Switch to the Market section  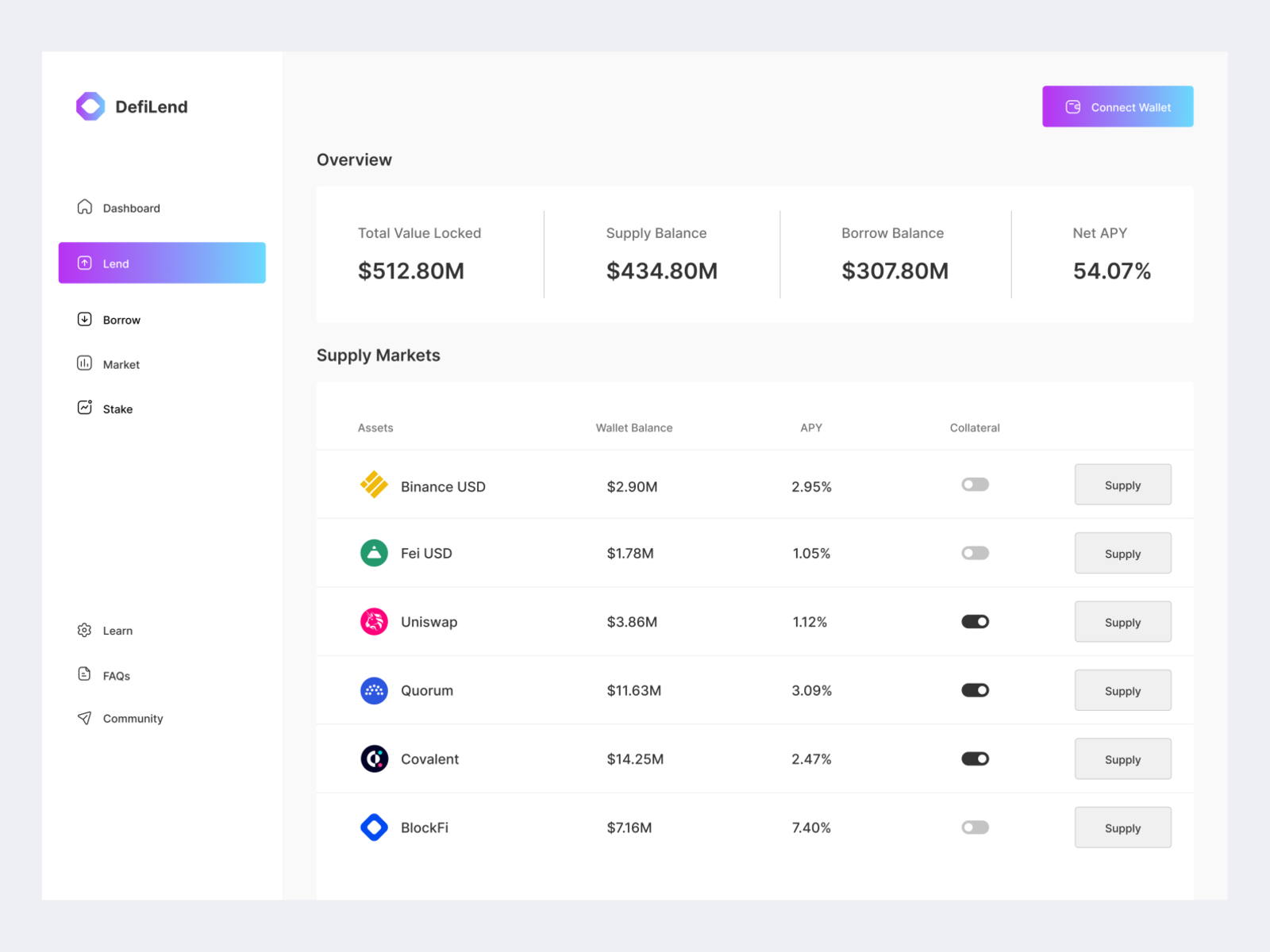pos(120,363)
